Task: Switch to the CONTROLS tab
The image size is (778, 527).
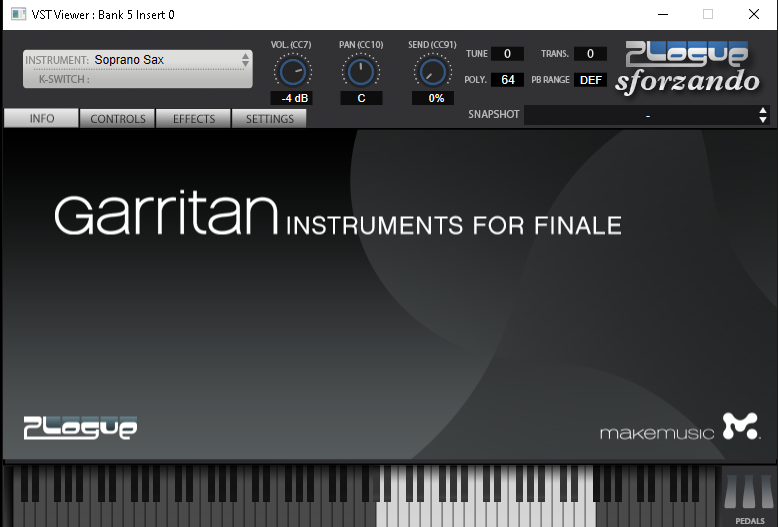Action: pos(118,119)
